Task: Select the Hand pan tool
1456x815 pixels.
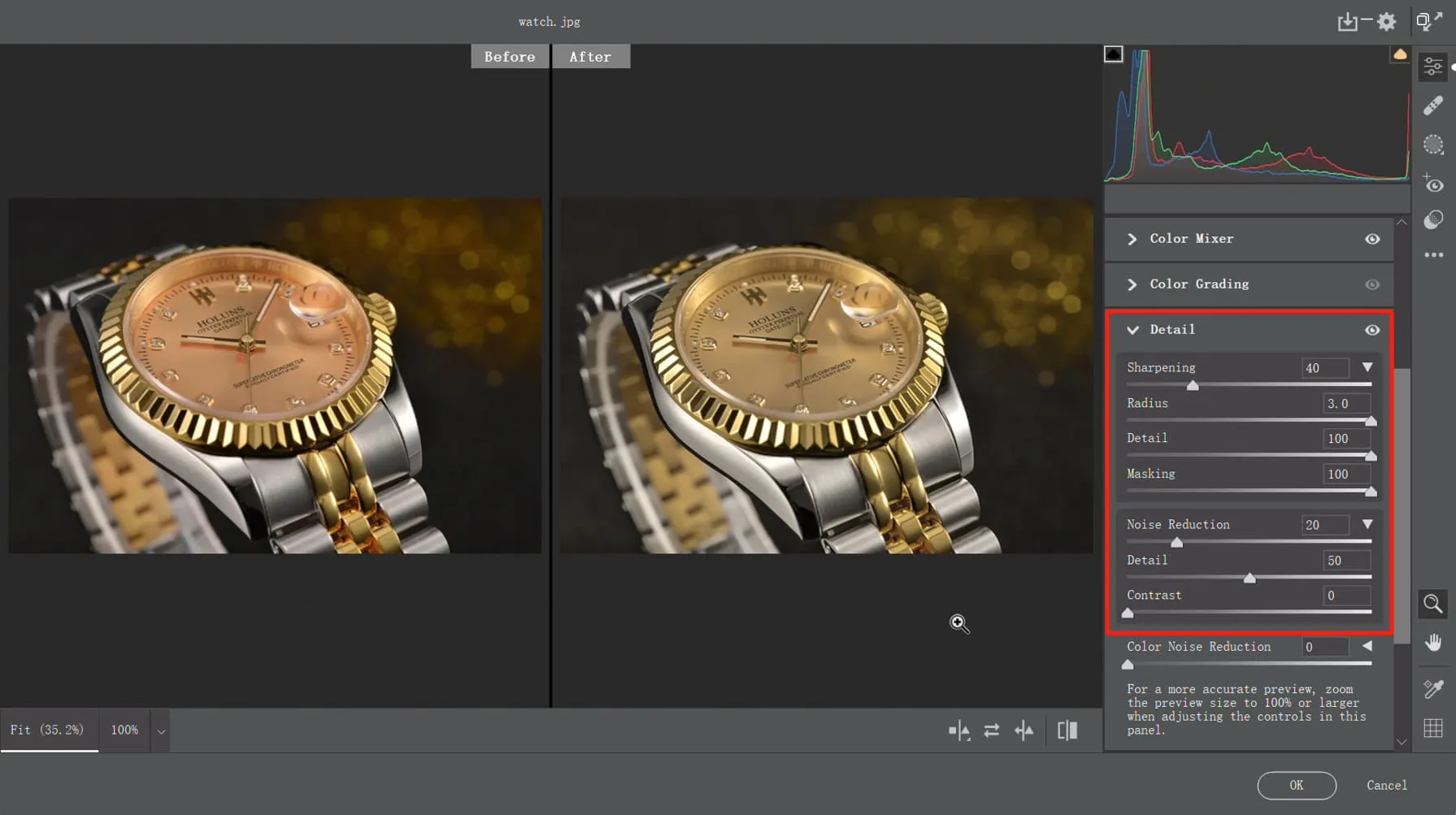Action: coord(1433,643)
